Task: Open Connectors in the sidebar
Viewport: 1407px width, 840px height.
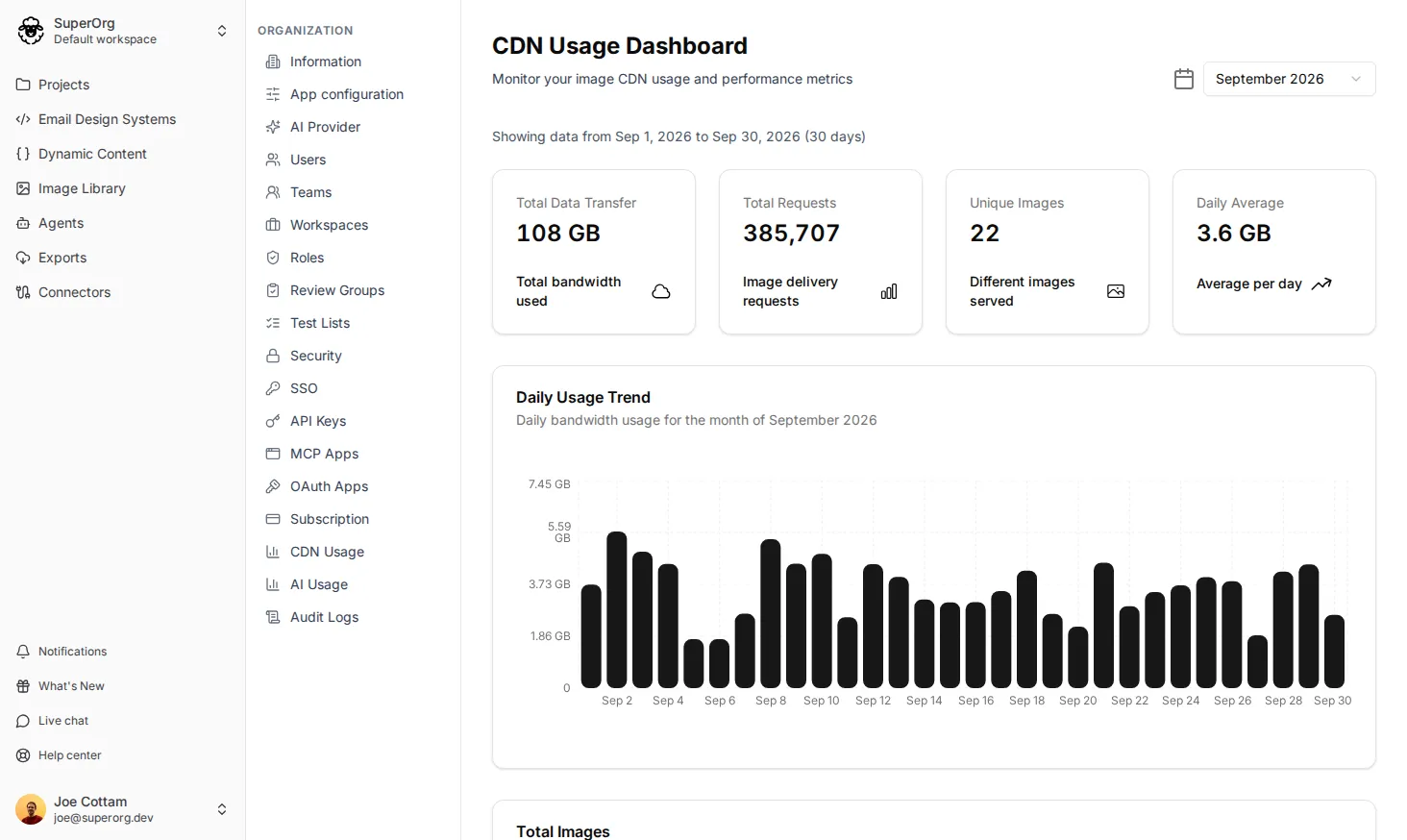Action: 74,292
